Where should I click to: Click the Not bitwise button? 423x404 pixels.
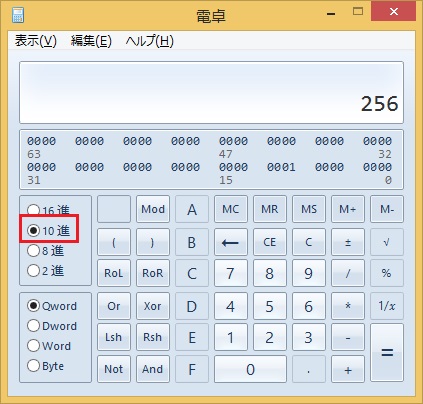[114, 369]
